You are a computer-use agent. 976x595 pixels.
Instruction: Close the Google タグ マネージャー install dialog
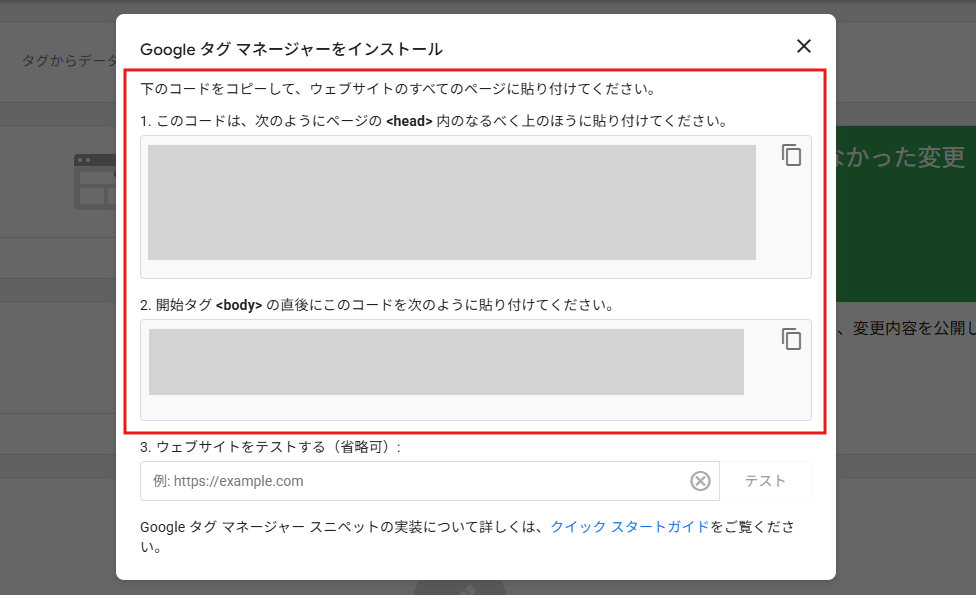[803, 46]
